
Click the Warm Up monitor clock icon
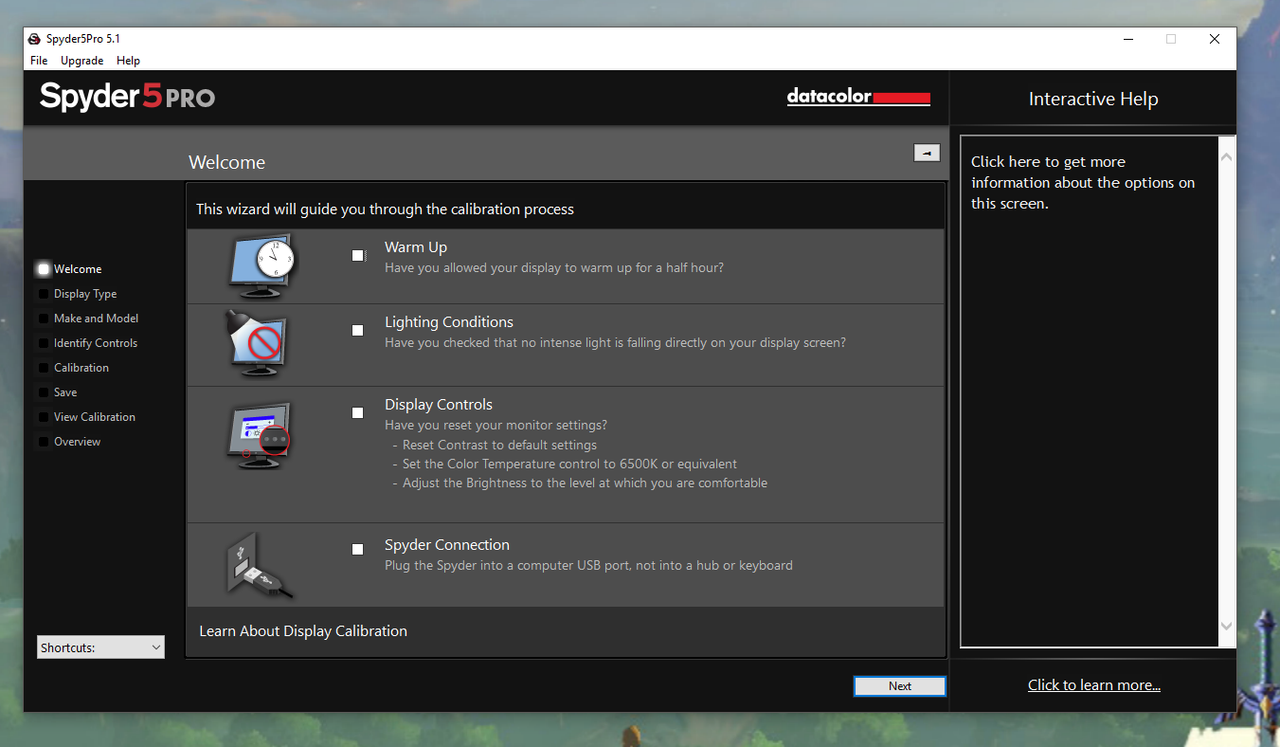pos(263,266)
